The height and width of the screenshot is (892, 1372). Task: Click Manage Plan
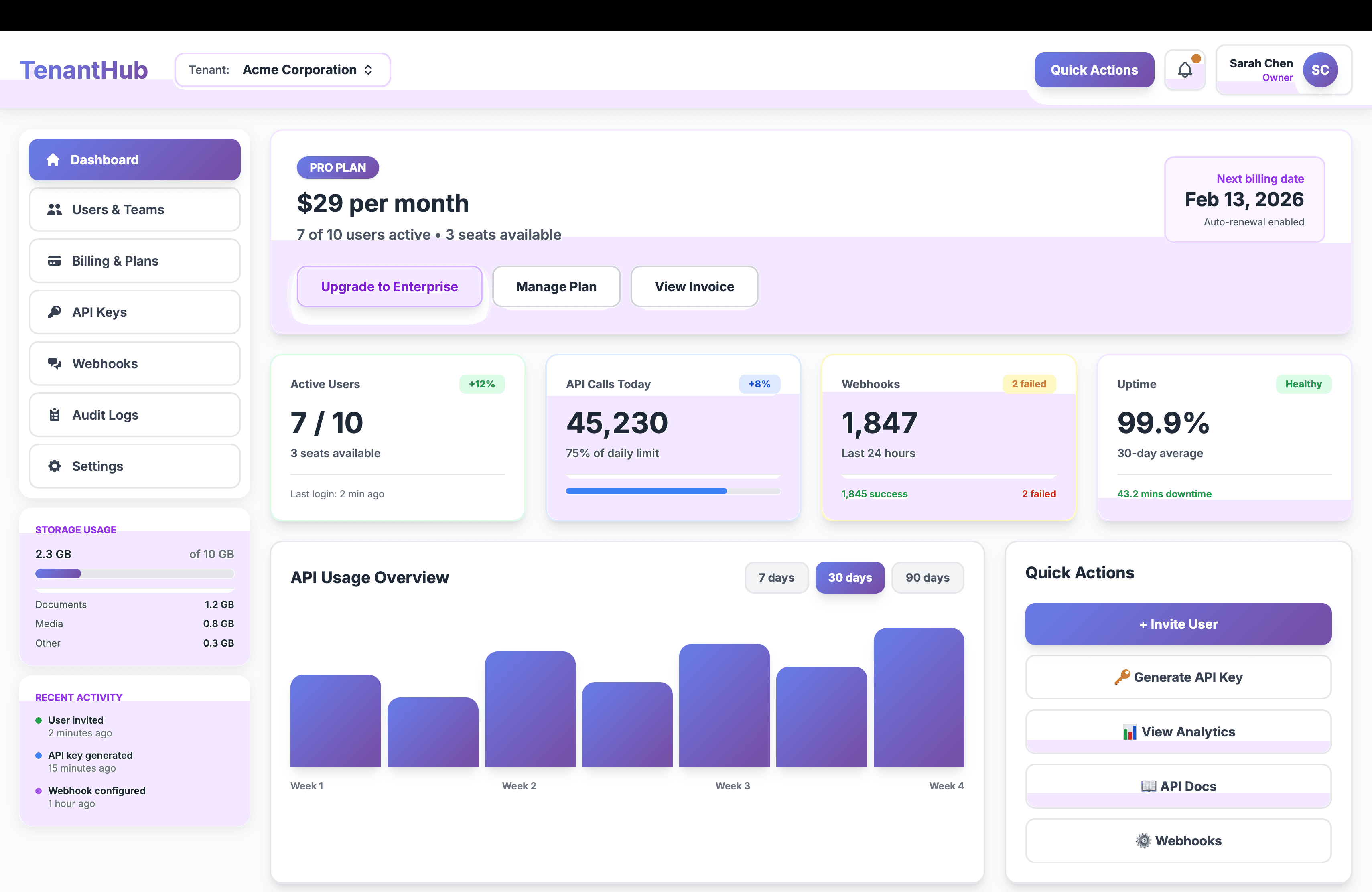click(556, 286)
